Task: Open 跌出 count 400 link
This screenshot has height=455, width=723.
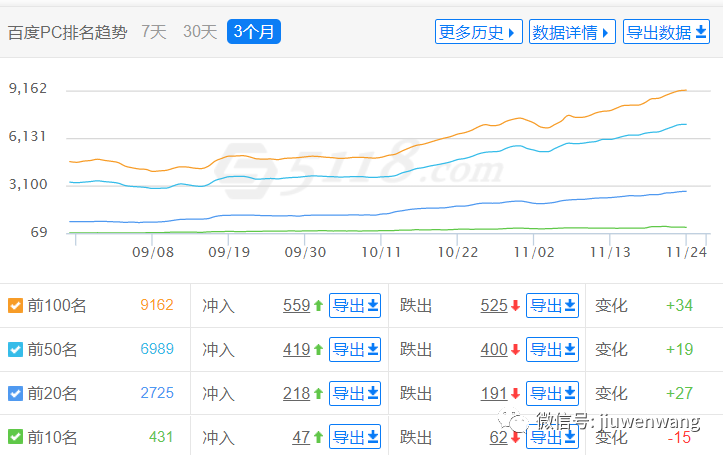Action: (x=494, y=349)
